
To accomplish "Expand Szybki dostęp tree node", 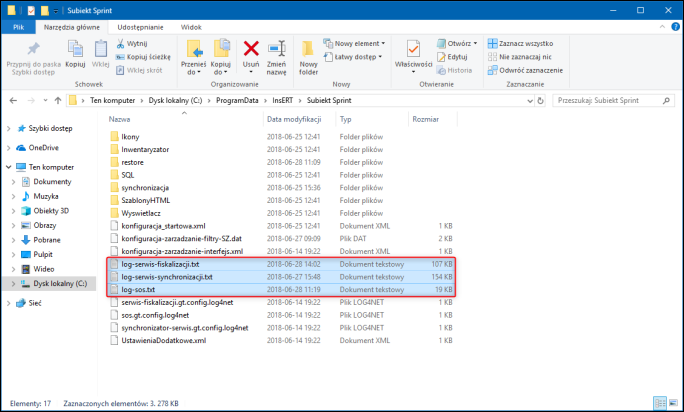I will [x=8, y=129].
